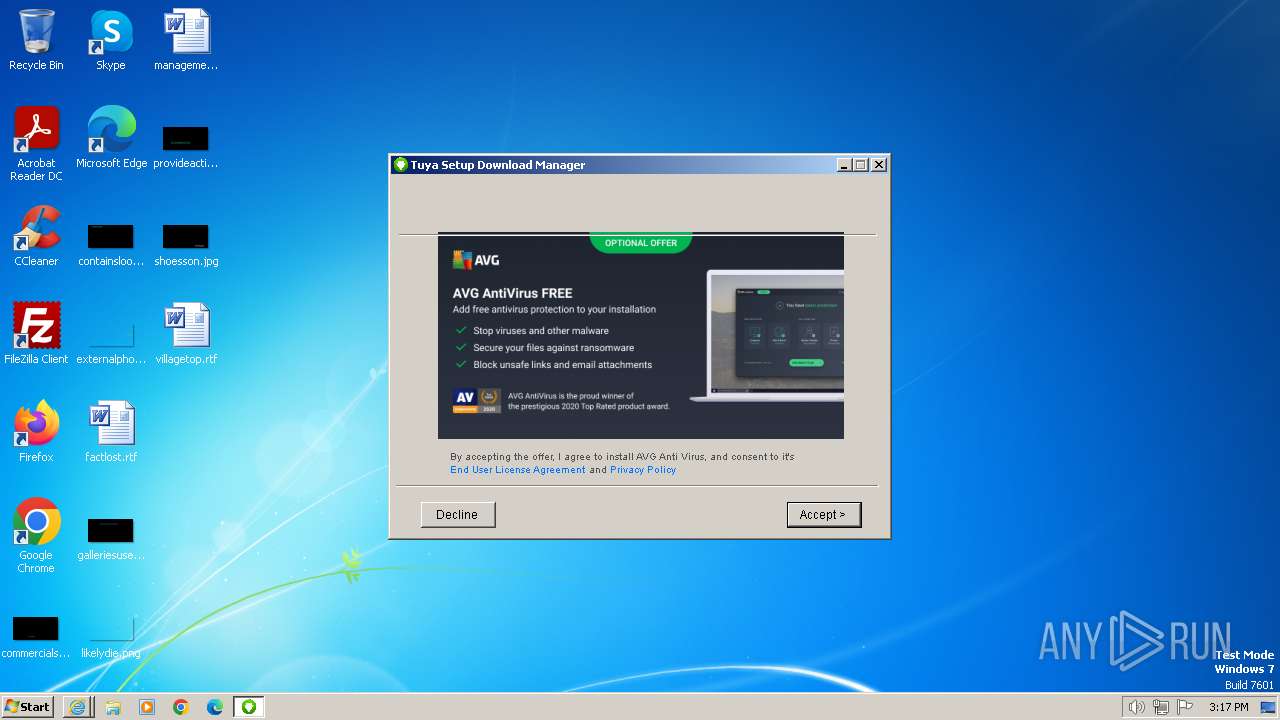Open the network status tray icon
This screenshot has height=720, width=1280.
[x=1161, y=707]
